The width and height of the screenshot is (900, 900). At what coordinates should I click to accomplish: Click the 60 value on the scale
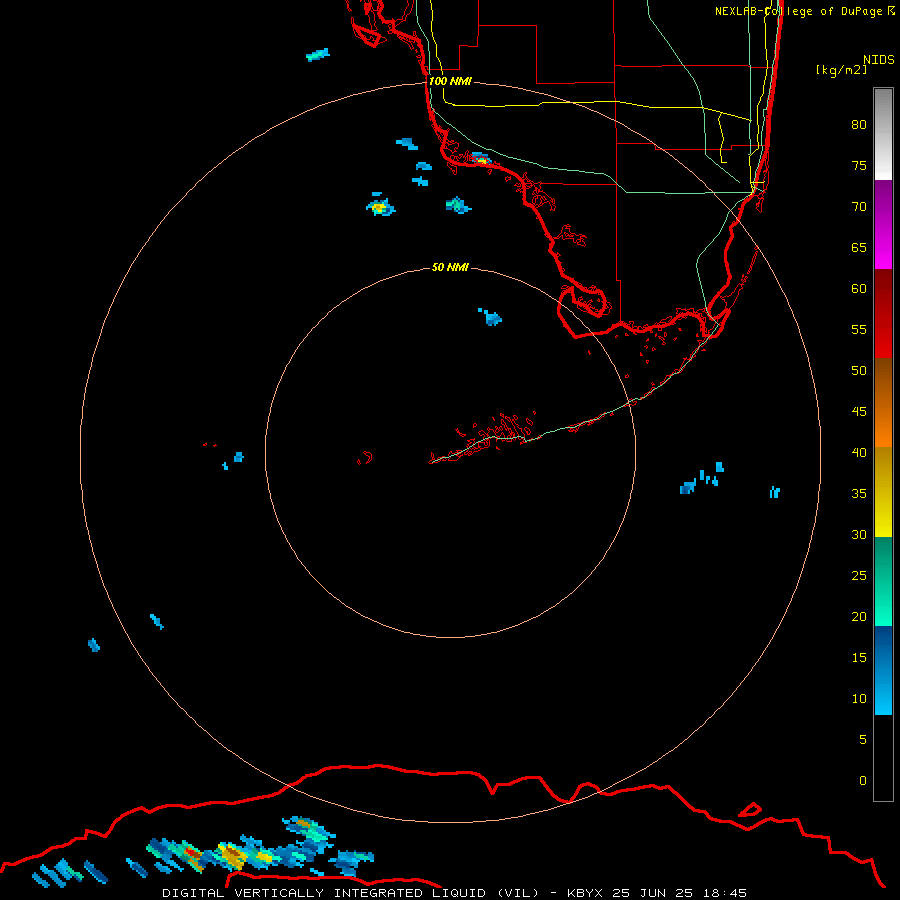pos(859,289)
